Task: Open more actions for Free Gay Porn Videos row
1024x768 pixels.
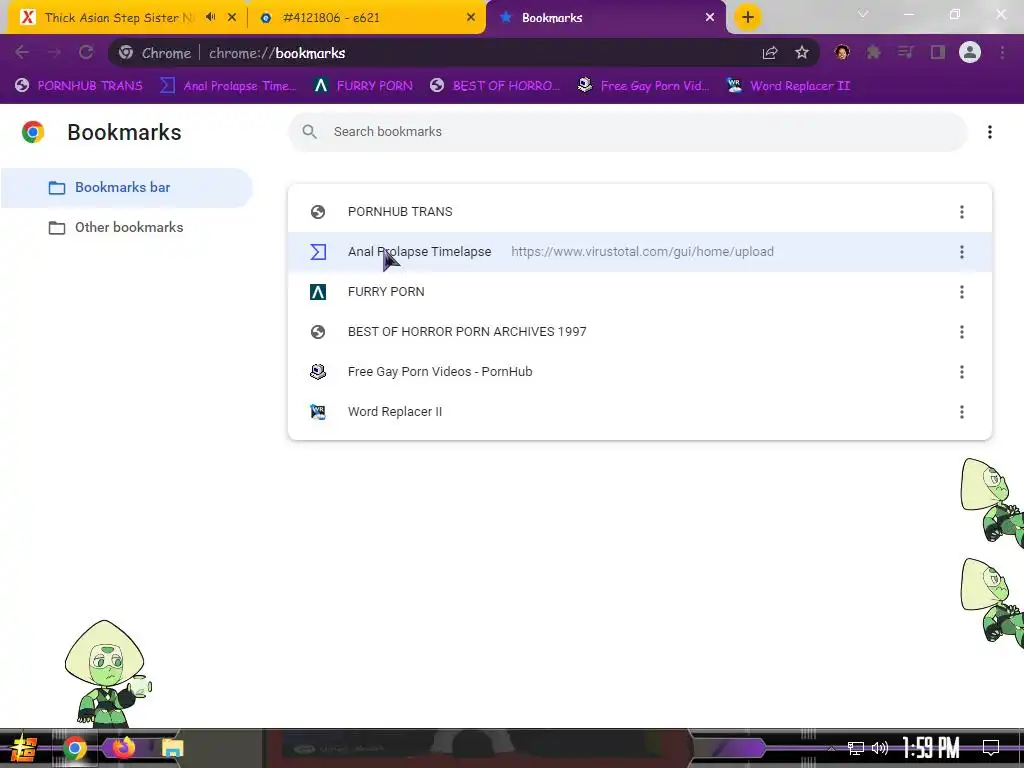Action: pyautogui.click(x=961, y=372)
